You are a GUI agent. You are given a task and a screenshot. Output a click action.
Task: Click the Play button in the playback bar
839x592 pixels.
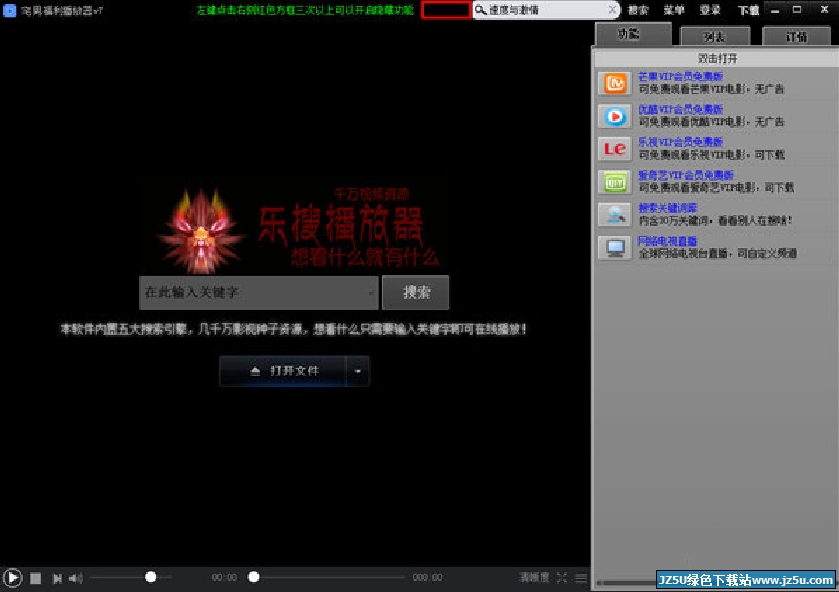(x=13, y=578)
